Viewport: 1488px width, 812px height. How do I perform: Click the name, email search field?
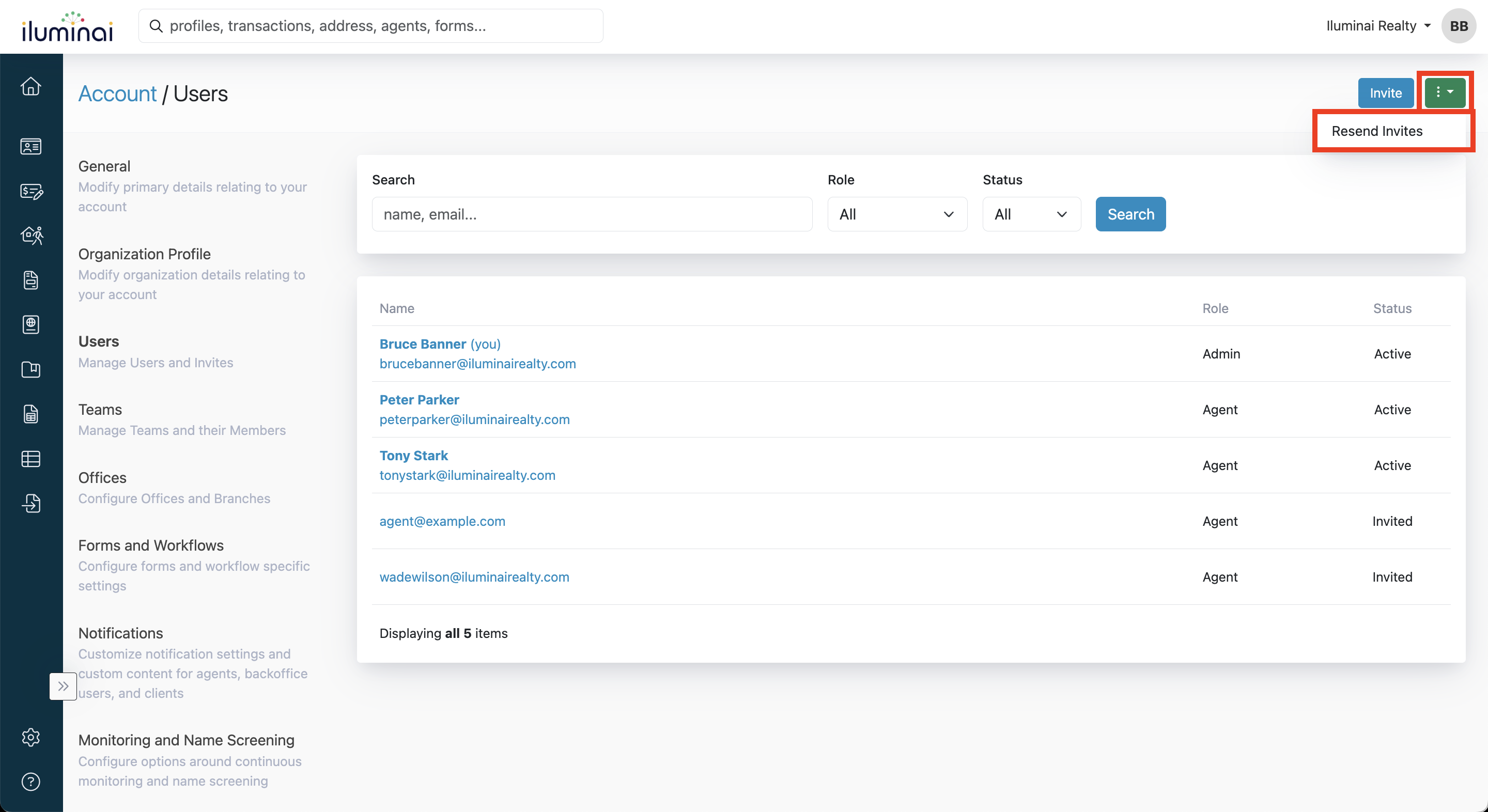[592, 214]
